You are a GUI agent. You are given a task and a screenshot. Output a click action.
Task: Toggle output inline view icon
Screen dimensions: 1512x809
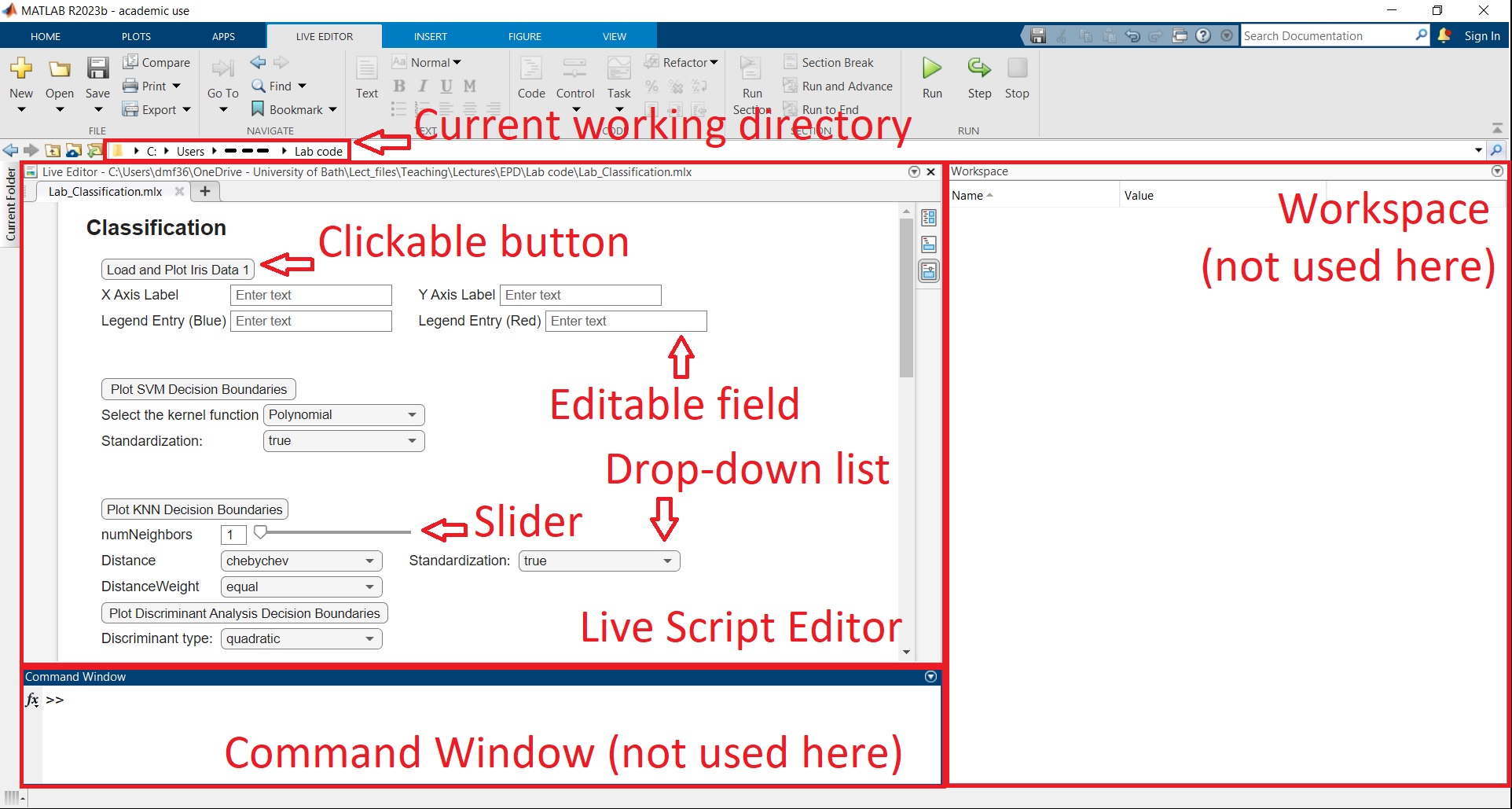tap(929, 245)
